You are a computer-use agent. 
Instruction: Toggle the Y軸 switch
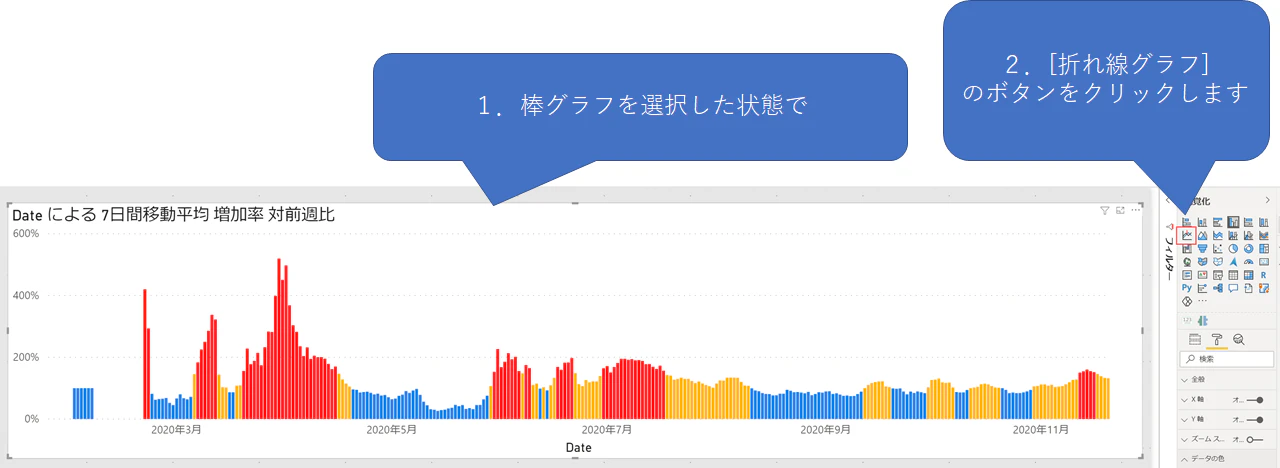[x=1254, y=419]
